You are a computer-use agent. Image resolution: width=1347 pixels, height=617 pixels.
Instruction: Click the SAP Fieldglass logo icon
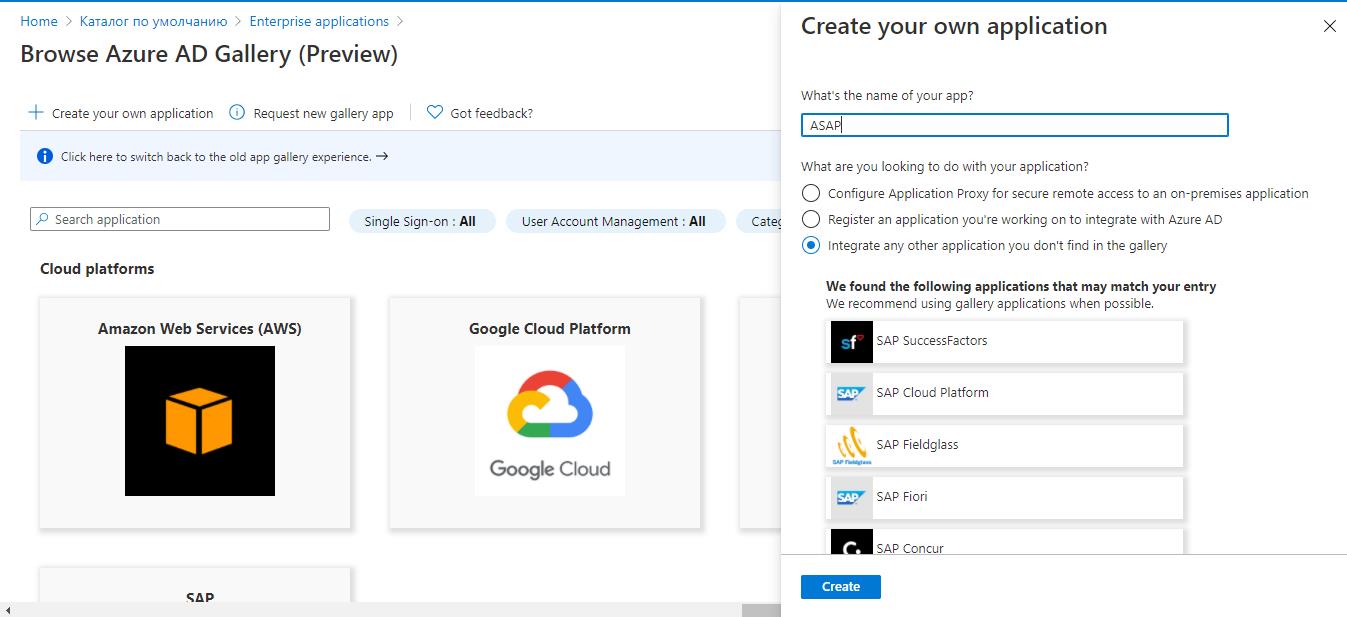pyautogui.click(x=851, y=446)
